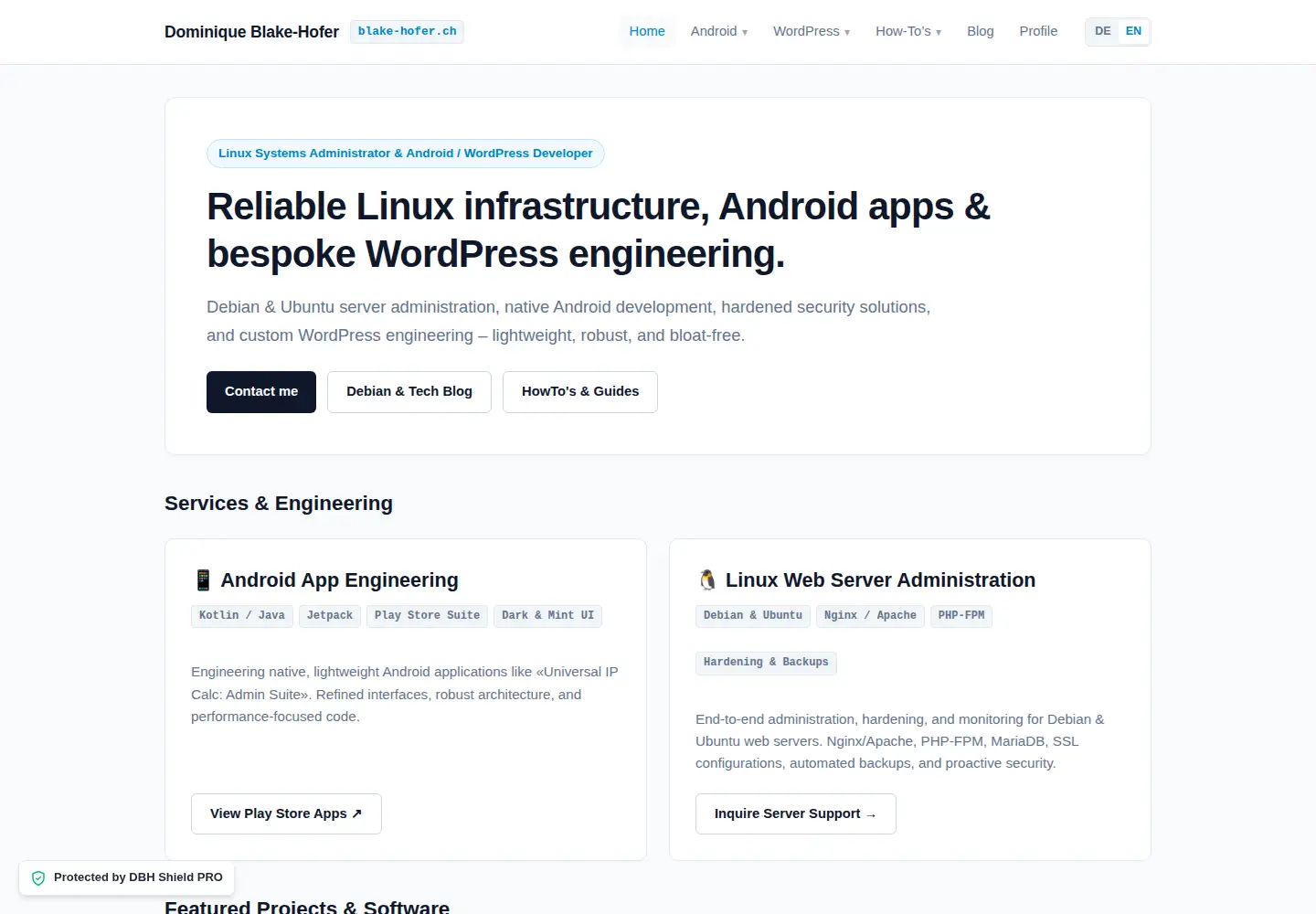The height and width of the screenshot is (914, 1316).
Task: Click the Linux Web Server Administration title
Action: point(880,580)
